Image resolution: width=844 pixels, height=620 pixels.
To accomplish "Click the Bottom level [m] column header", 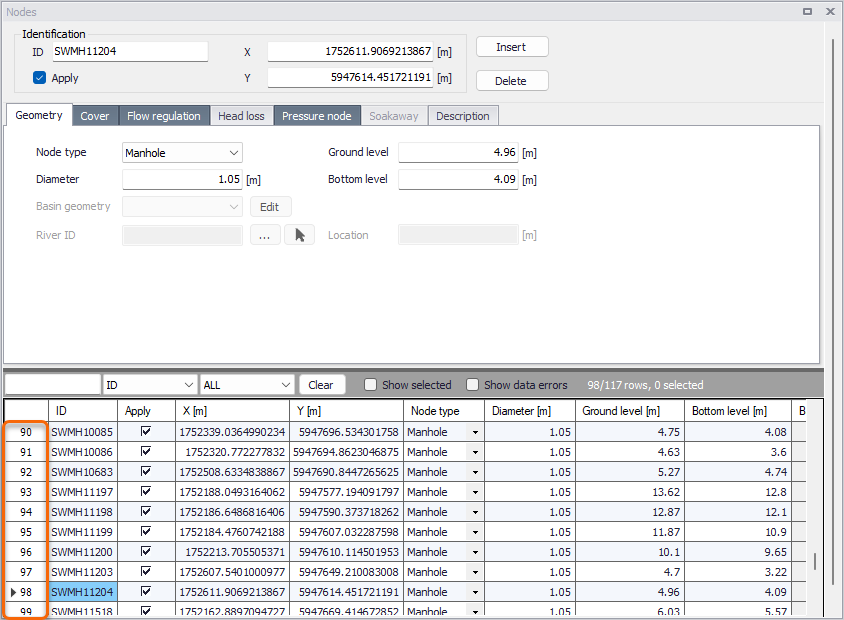I will (738, 411).
